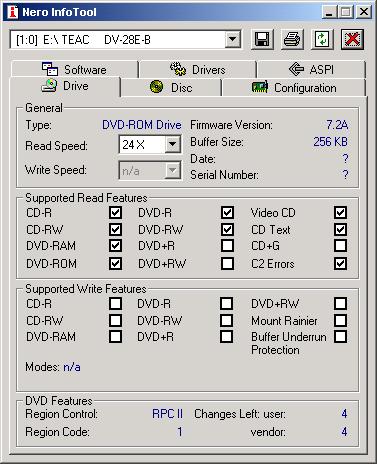The image size is (377, 464).
Task: Click the RPC II region control value
Action: coord(167,414)
